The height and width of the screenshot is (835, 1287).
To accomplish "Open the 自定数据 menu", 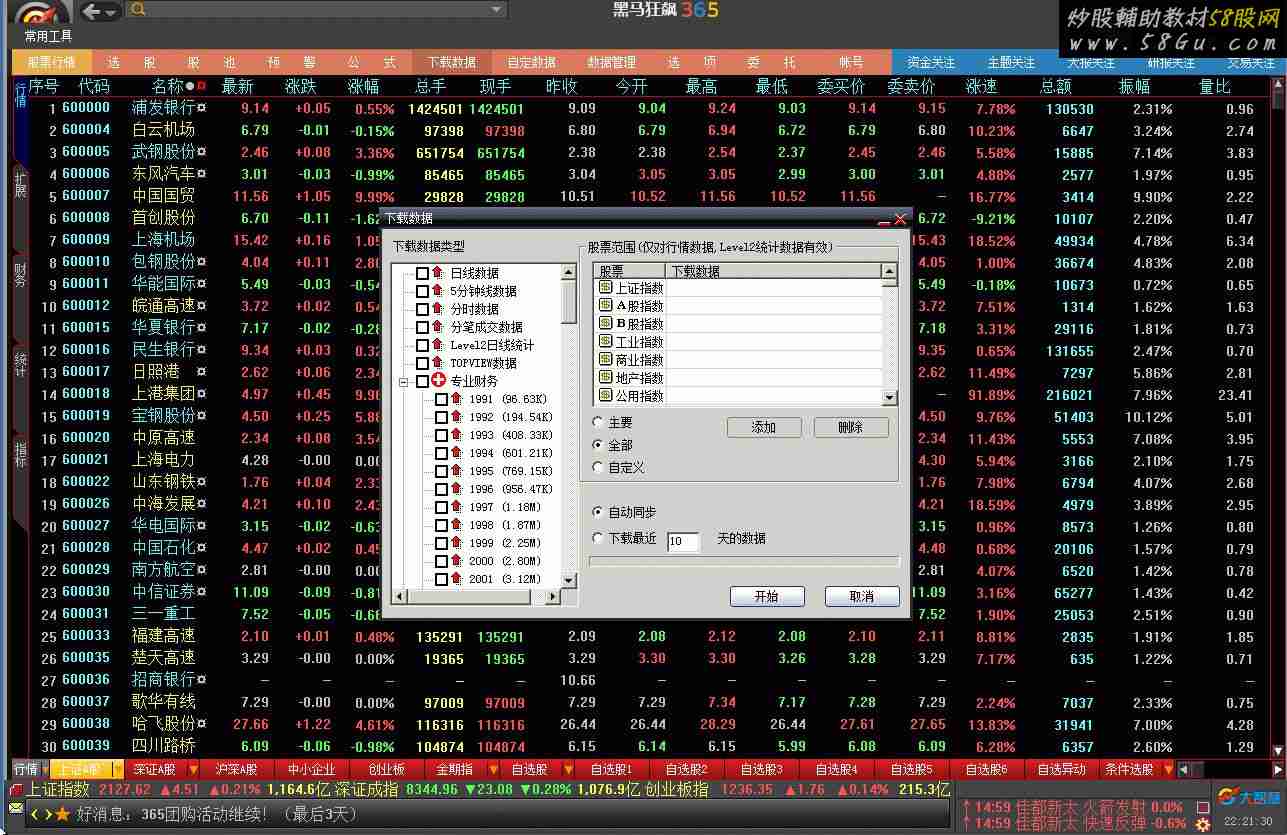I will click(531, 62).
